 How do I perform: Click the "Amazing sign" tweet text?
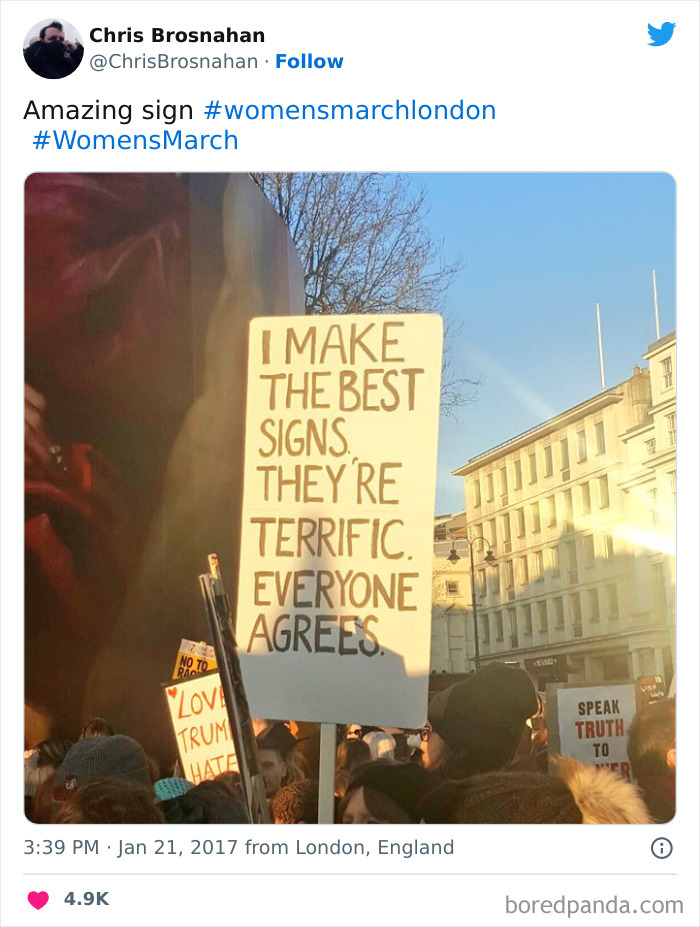coord(108,110)
